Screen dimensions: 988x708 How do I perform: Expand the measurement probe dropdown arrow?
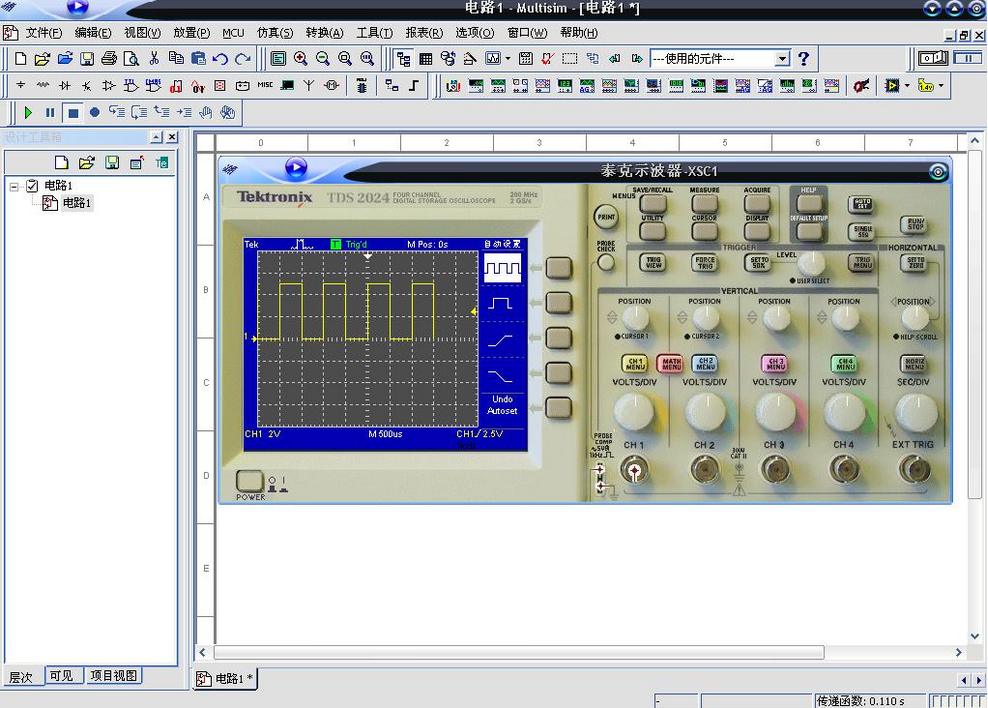point(941,86)
